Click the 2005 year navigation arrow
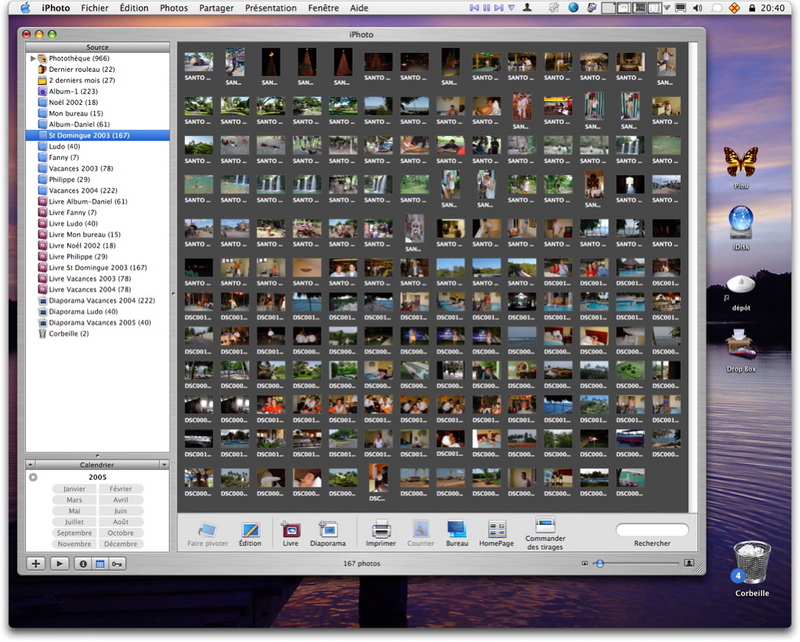 coord(33,477)
